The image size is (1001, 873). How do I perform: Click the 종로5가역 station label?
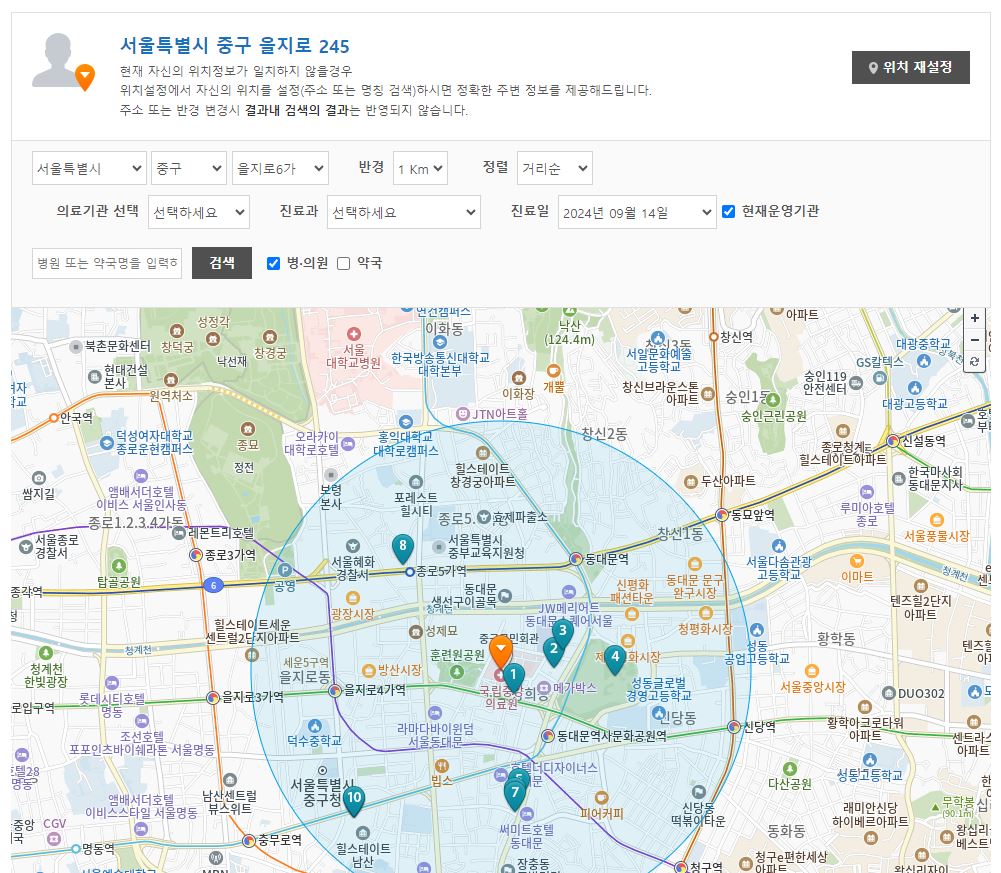tap(441, 571)
